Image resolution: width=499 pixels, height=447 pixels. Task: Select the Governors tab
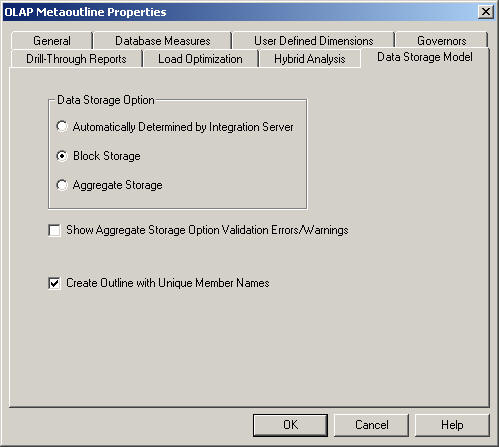coord(441,41)
